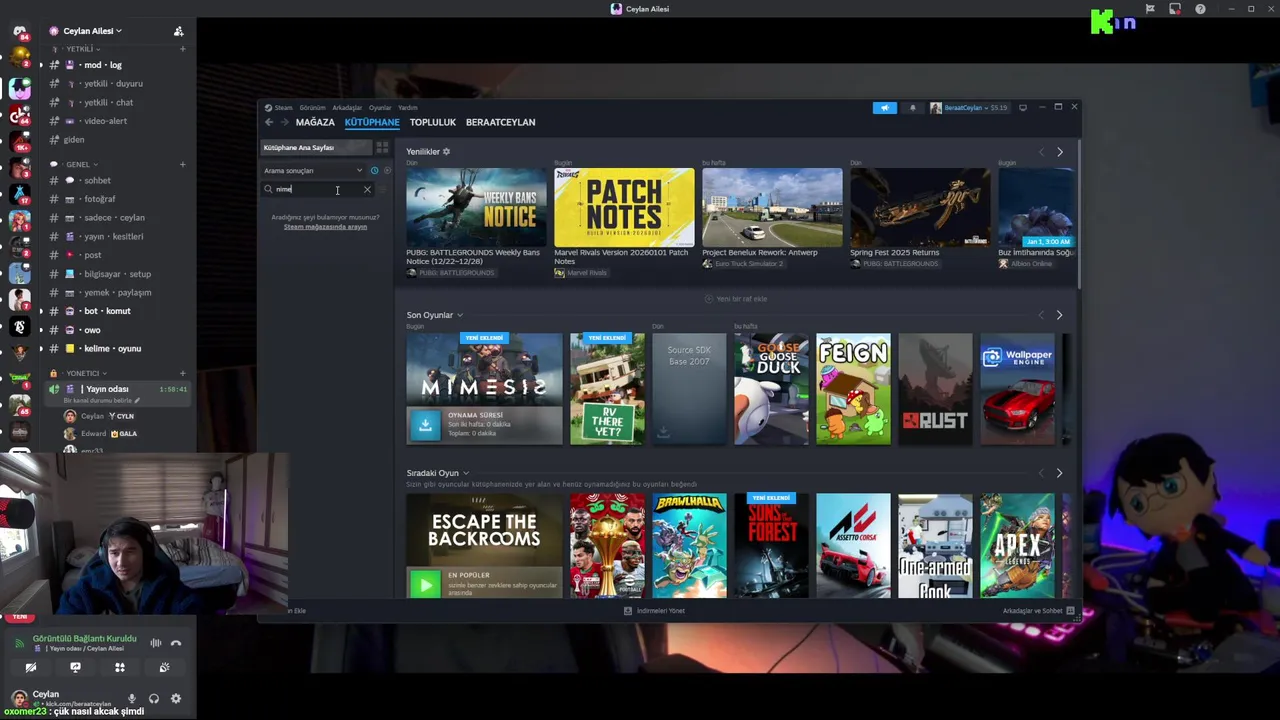The height and width of the screenshot is (720, 1280).
Task: Select the KÜTÜPHANE tab
Action: click(372, 122)
